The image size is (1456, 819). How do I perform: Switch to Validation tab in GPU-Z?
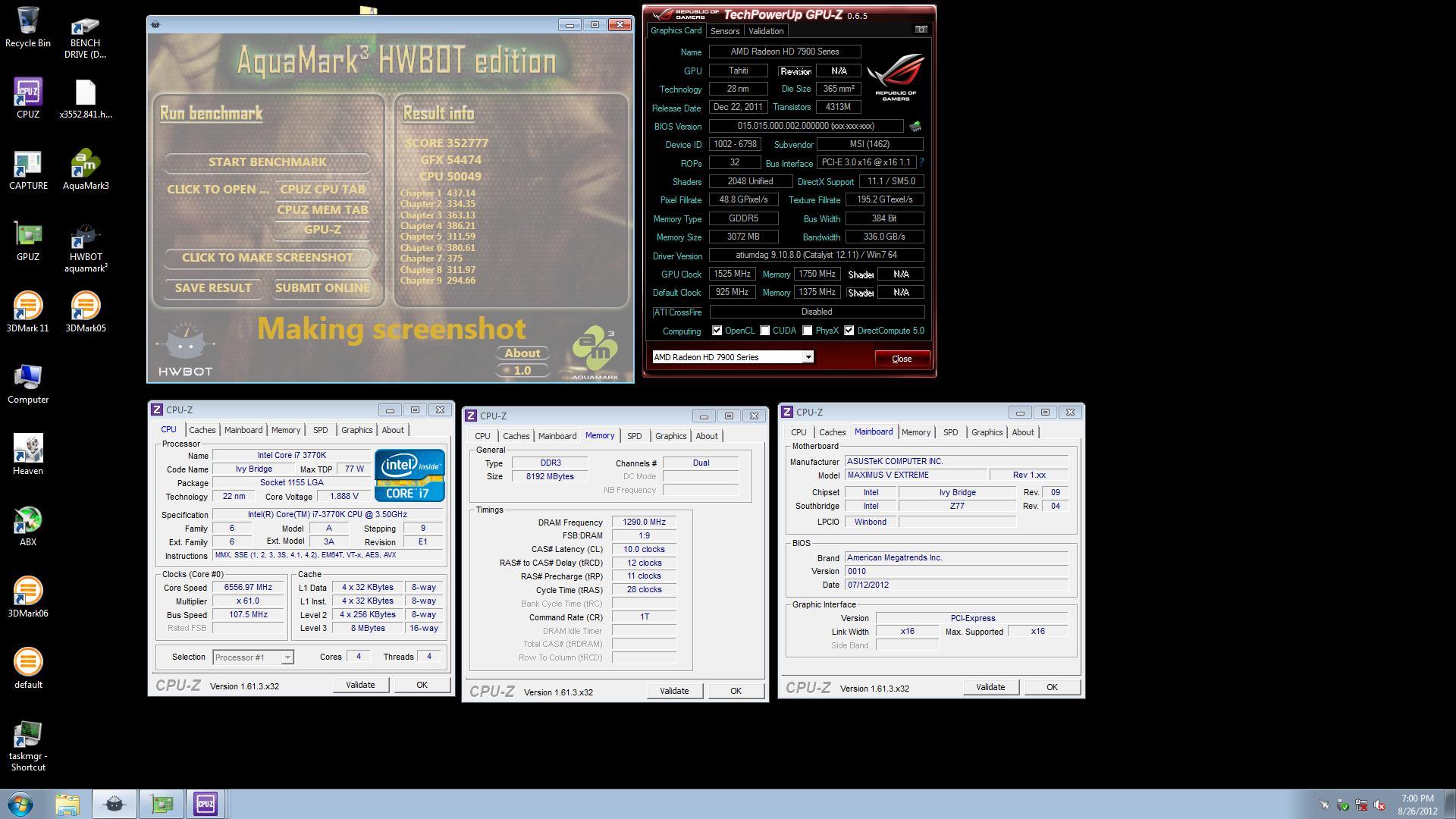(766, 31)
